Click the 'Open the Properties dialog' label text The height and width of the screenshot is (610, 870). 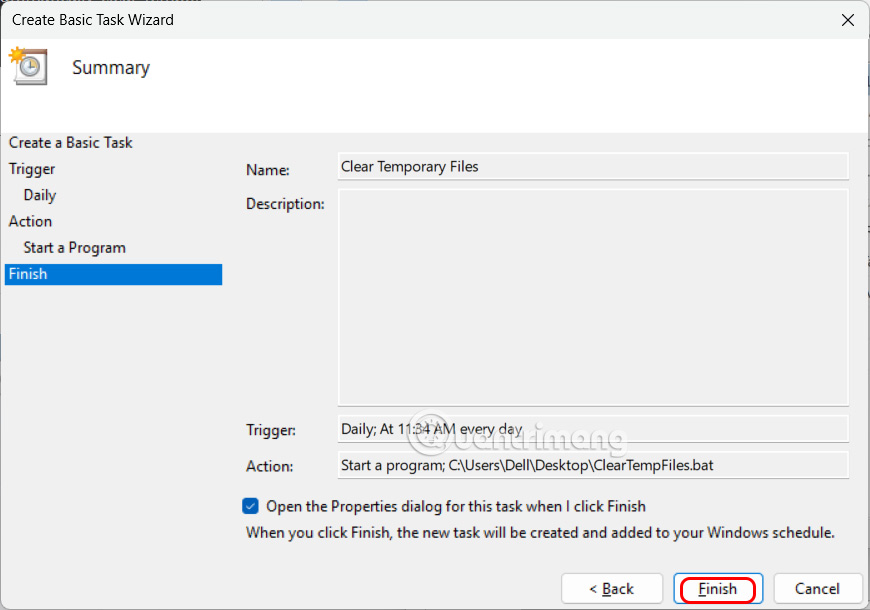[456, 506]
